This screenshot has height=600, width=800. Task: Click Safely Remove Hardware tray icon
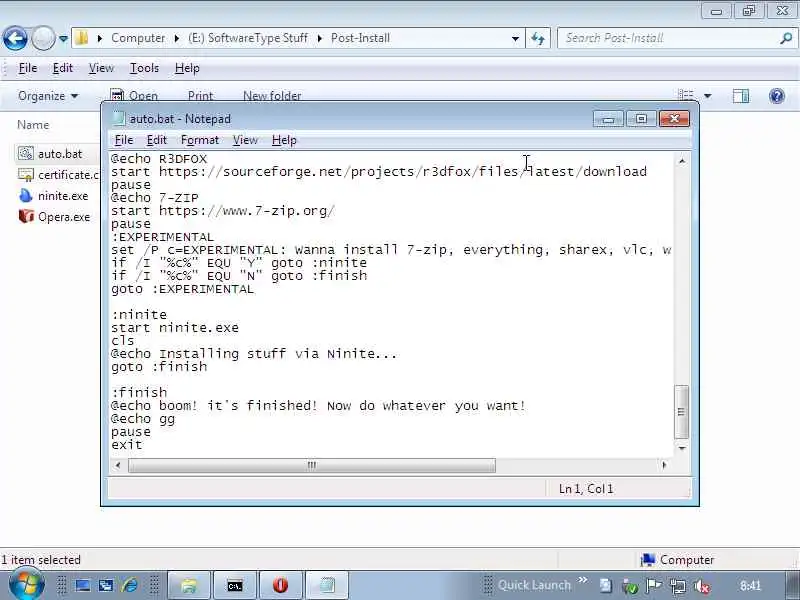tap(630, 587)
